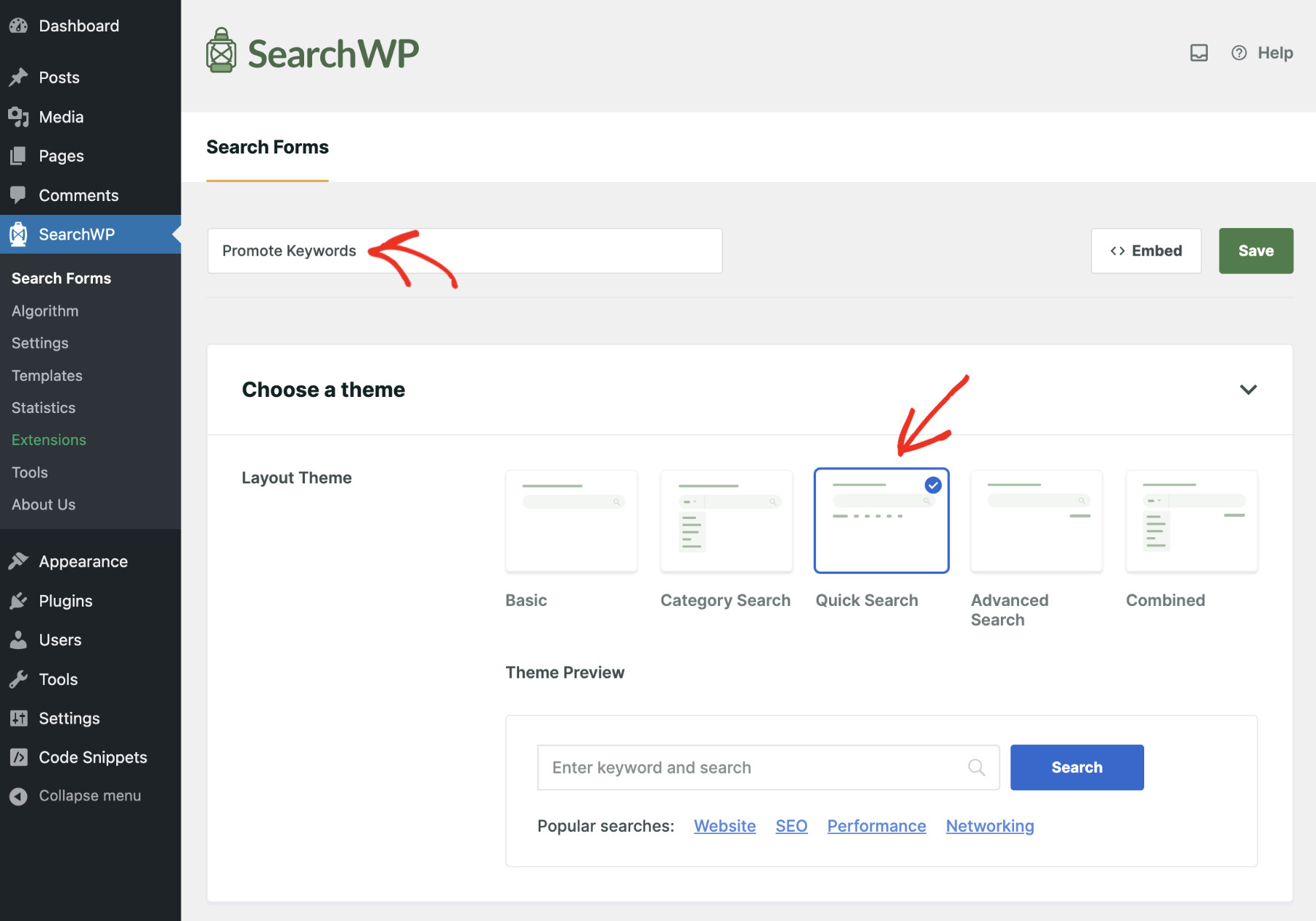Open Statistics submenu item
This screenshot has height=921, width=1316.
point(43,407)
